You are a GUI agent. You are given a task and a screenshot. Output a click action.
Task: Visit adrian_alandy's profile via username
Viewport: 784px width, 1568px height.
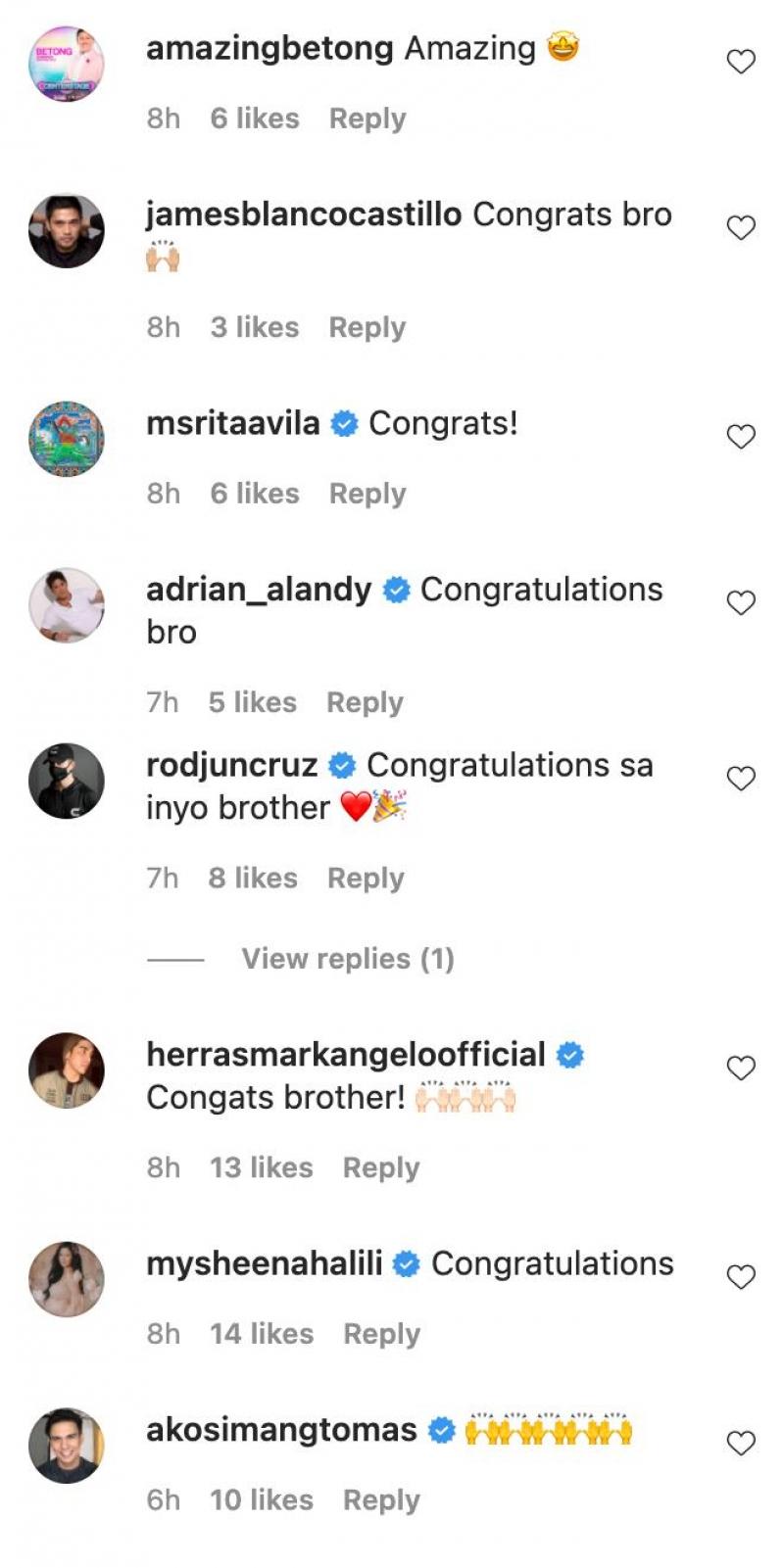(x=259, y=590)
